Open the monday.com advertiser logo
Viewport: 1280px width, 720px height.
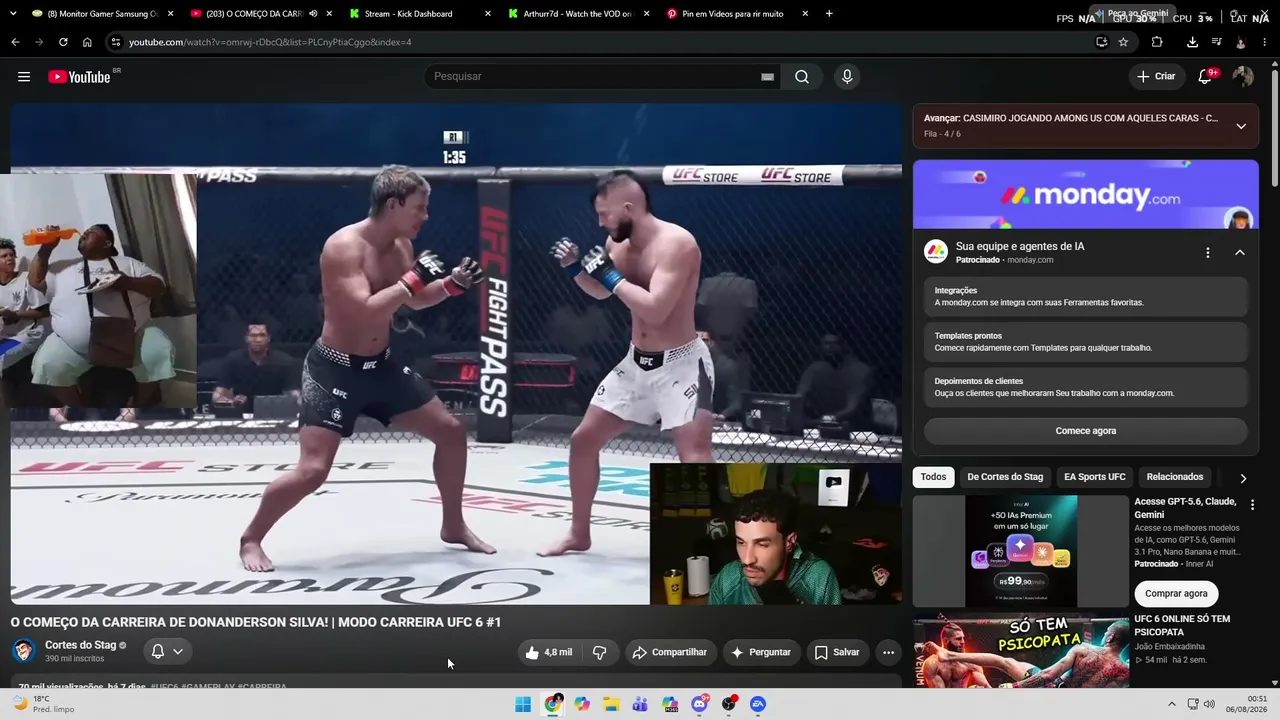tap(936, 252)
